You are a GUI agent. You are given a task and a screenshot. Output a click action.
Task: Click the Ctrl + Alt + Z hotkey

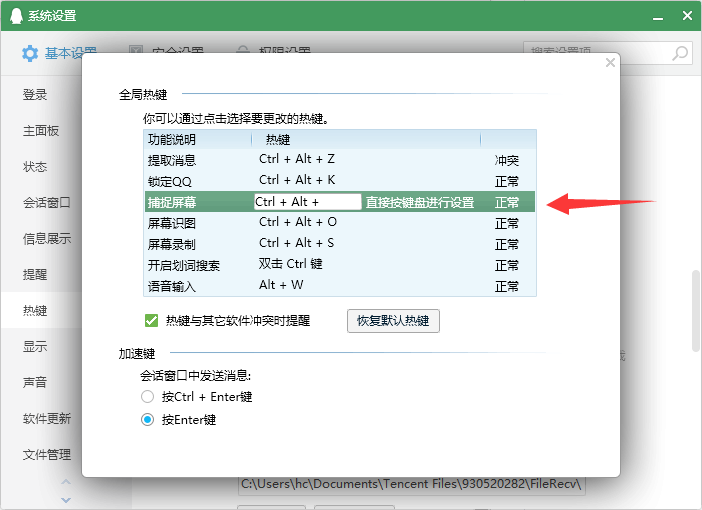[x=297, y=159]
